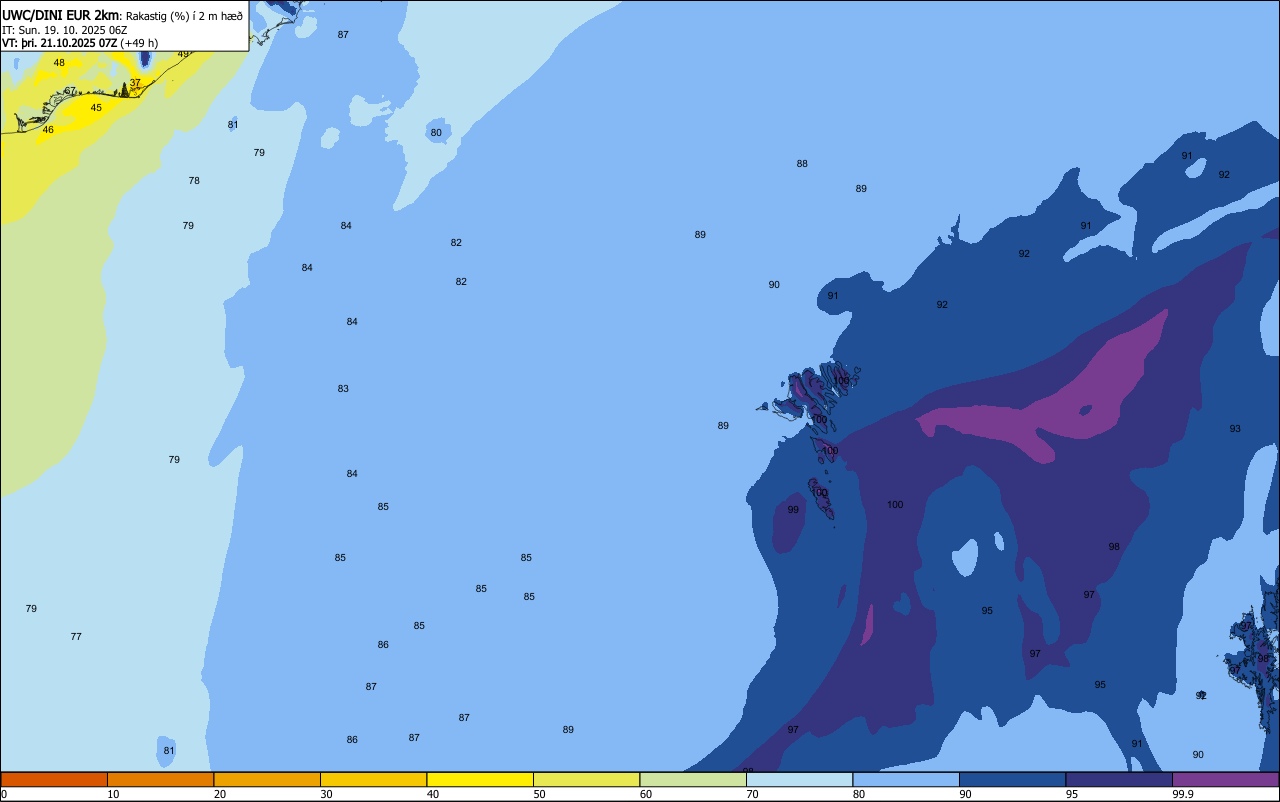Click the pale blue 70–80 legend swatch

[799, 779]
